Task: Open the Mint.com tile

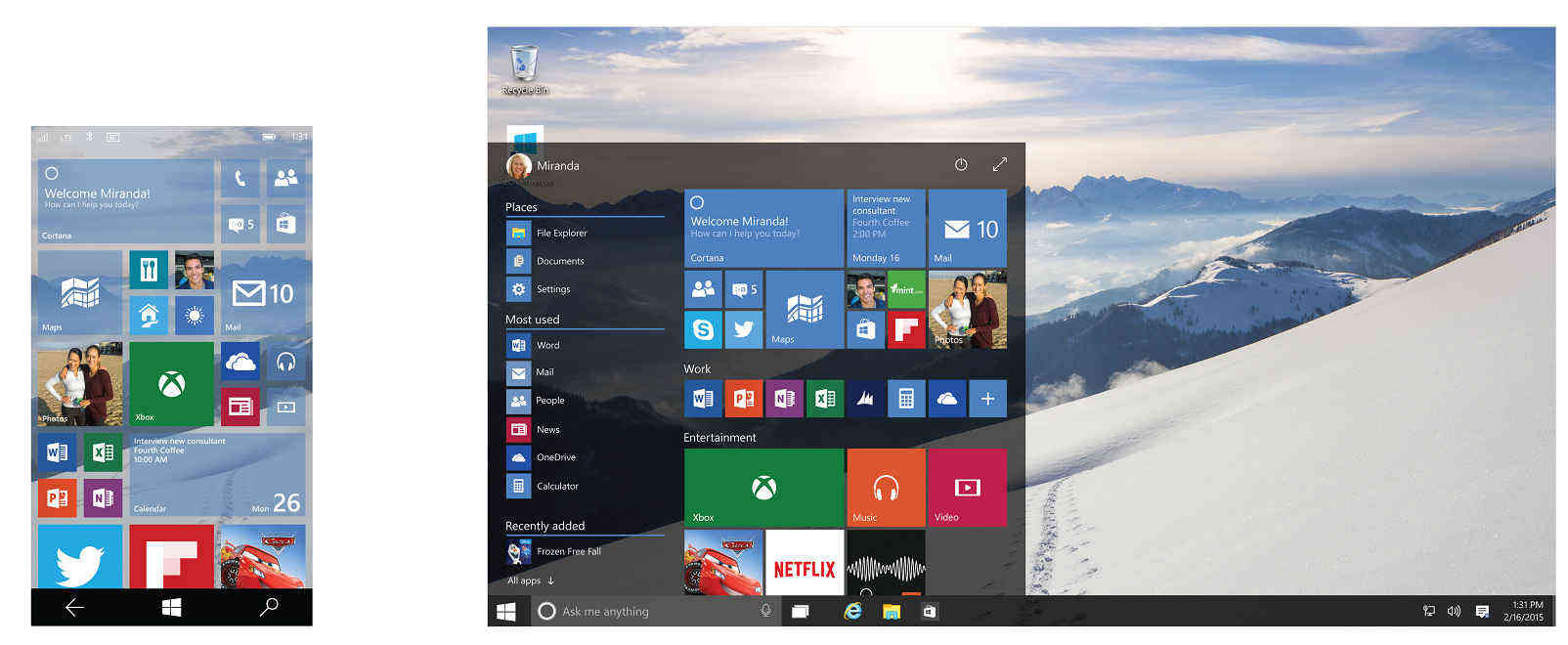Action: pos(906,289)
